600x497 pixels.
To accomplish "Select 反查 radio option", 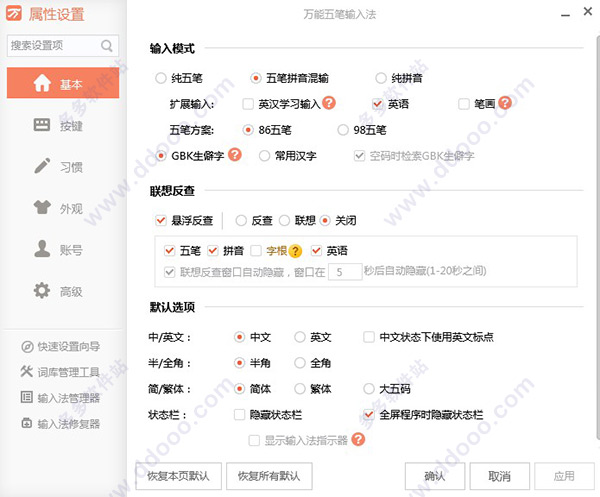I will (241, 220).
